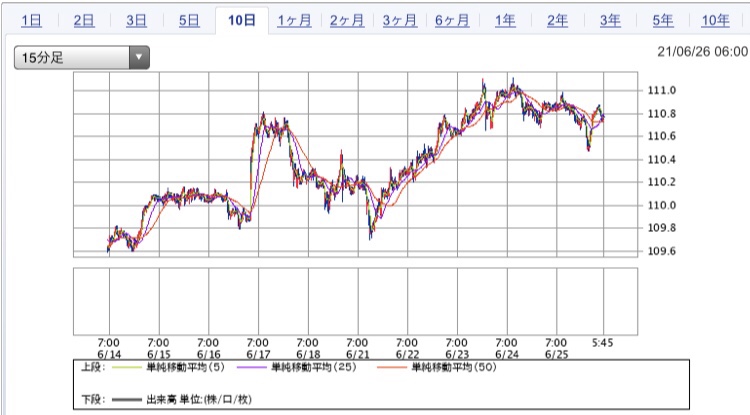Click the 単純移動平均(25) legend label

click(313, 367)
